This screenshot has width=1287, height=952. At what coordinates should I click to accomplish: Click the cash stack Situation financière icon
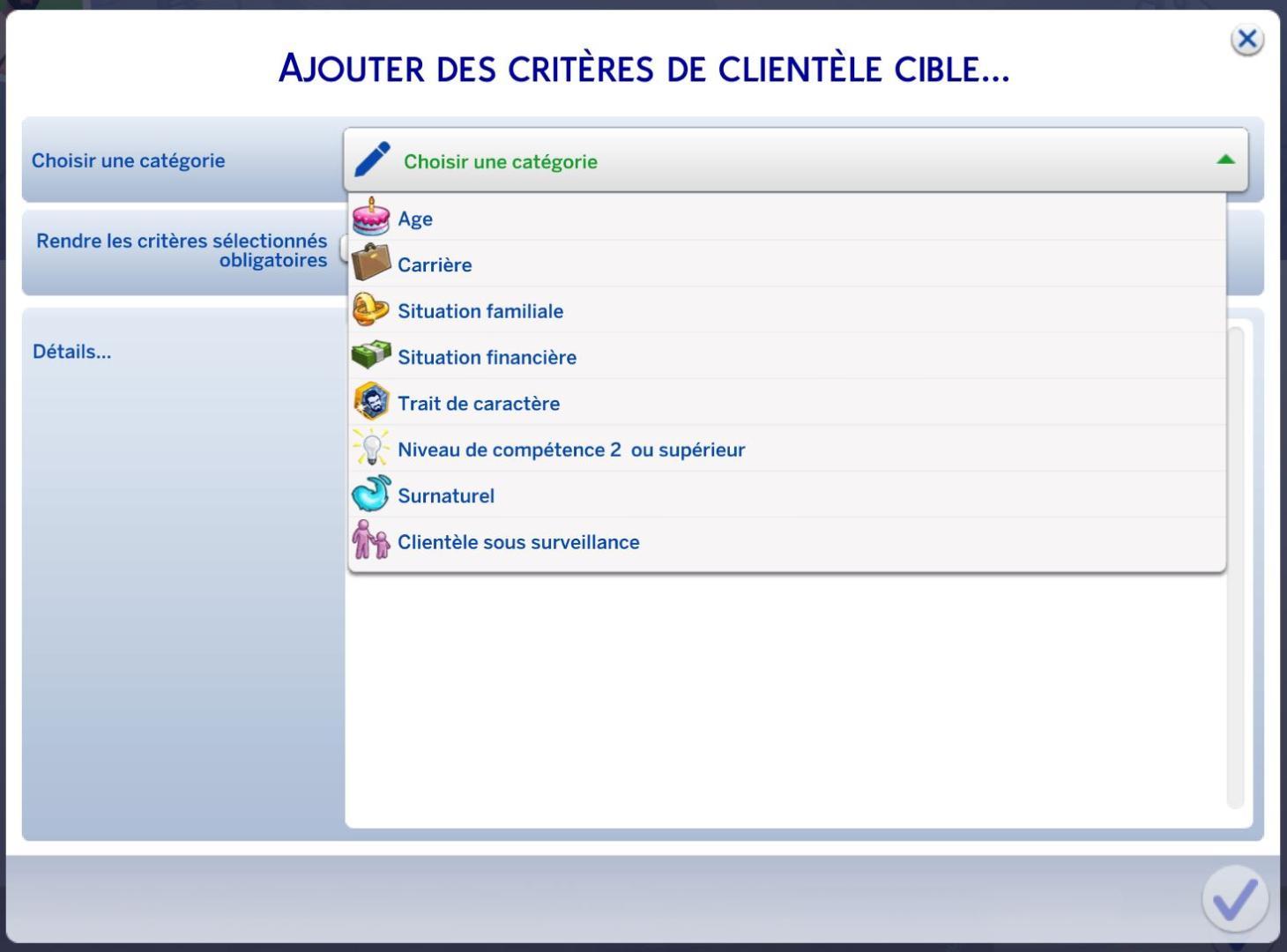click(x=371, y=356)
